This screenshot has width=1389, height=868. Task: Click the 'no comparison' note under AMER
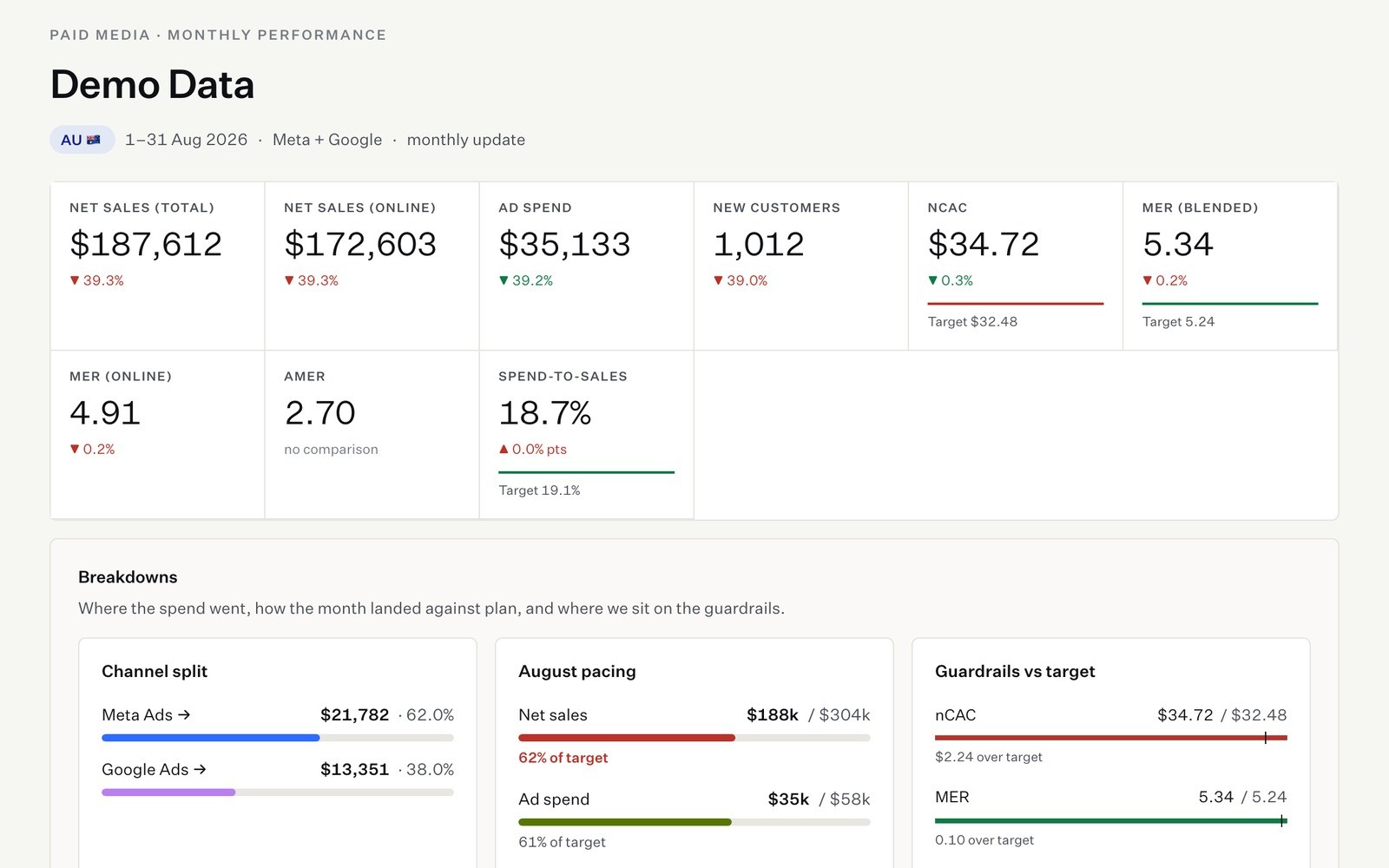point(331,450)
